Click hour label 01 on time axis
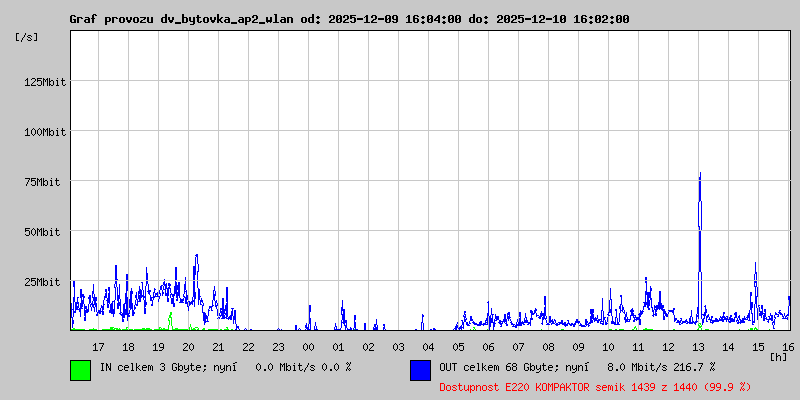Viewport: 800px width, 400px height. [x=338, y=347]
